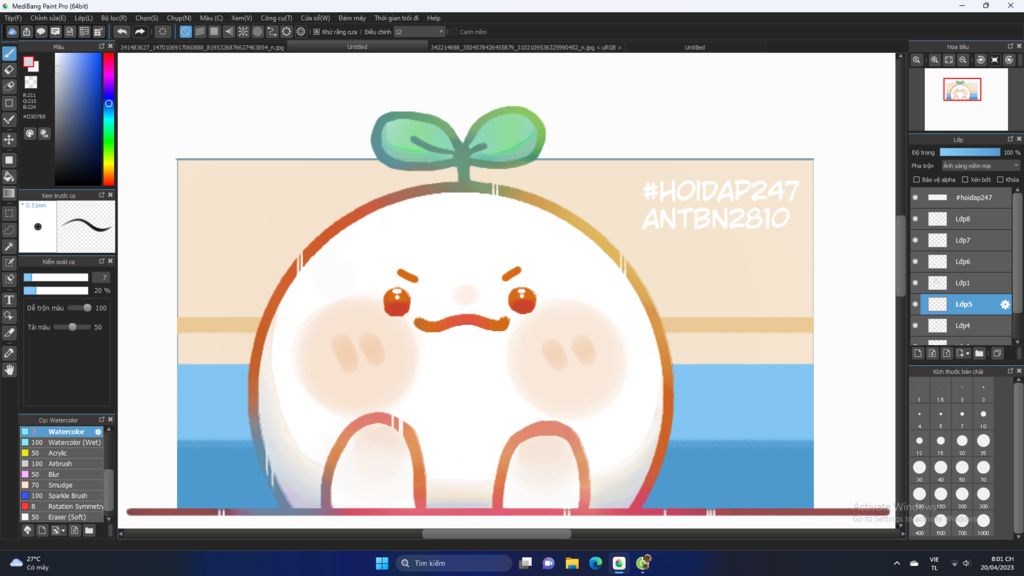1024x576 pixels.
Task: Pick the Text tool
Action: pyautogui.click(x=9, y=300)
